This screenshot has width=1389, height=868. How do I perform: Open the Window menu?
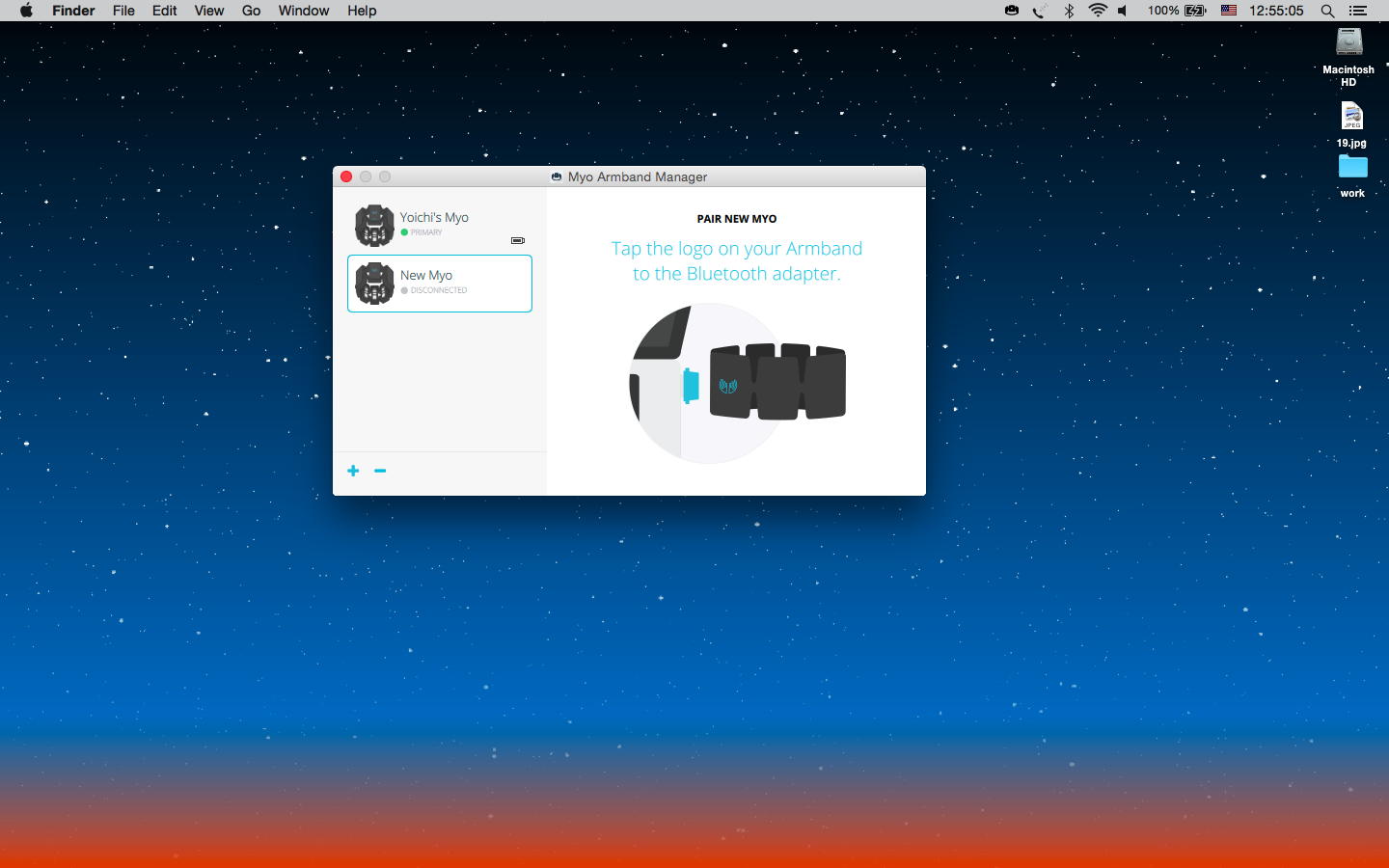pyautogui.click(x=303, y=11)
